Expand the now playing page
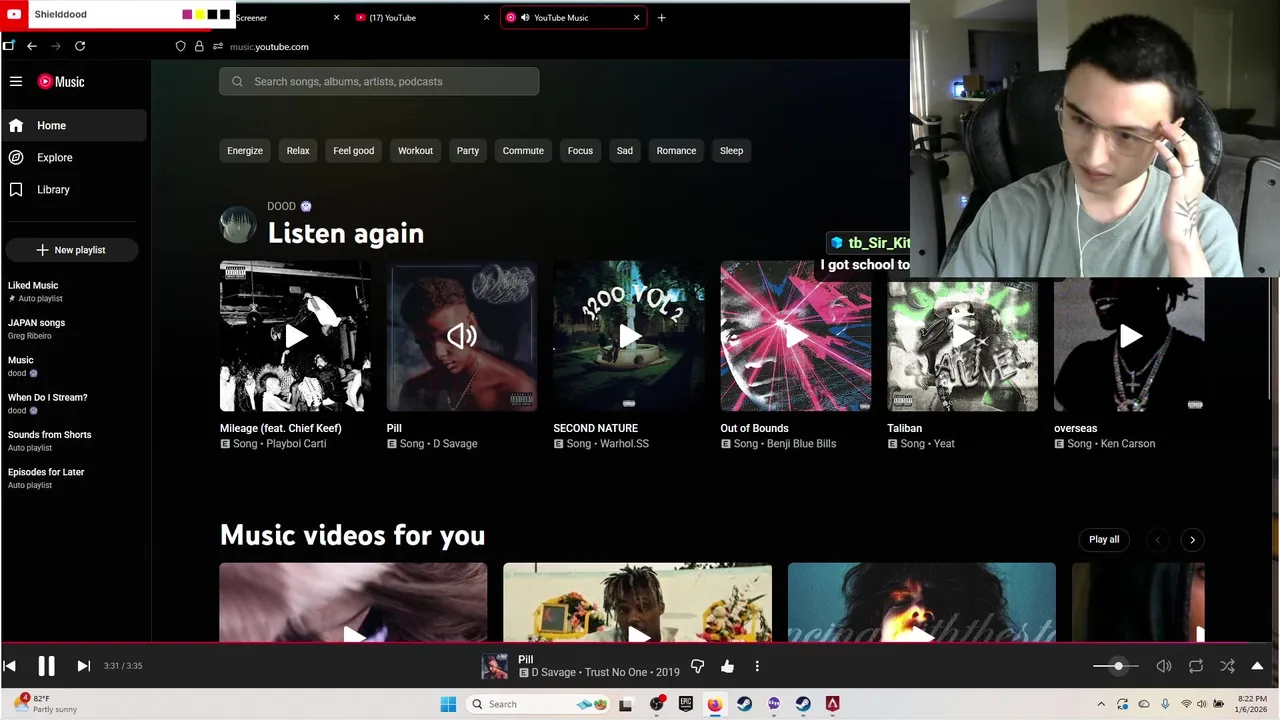 pyautogui.click(x=1257, y=666)
